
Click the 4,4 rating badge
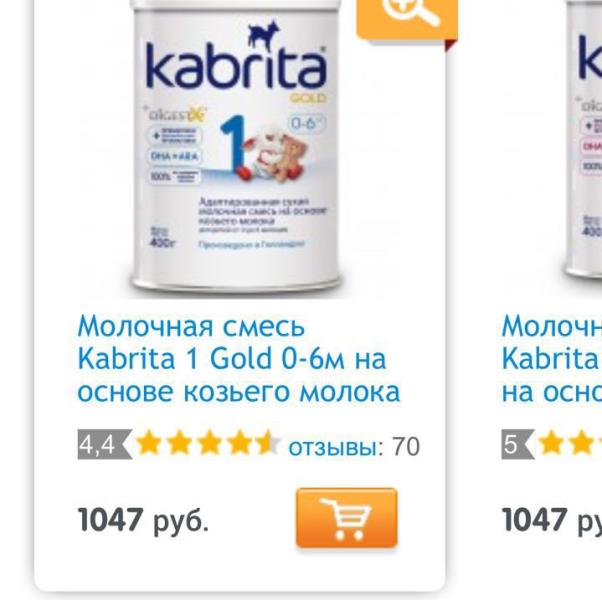pos(104,445)
